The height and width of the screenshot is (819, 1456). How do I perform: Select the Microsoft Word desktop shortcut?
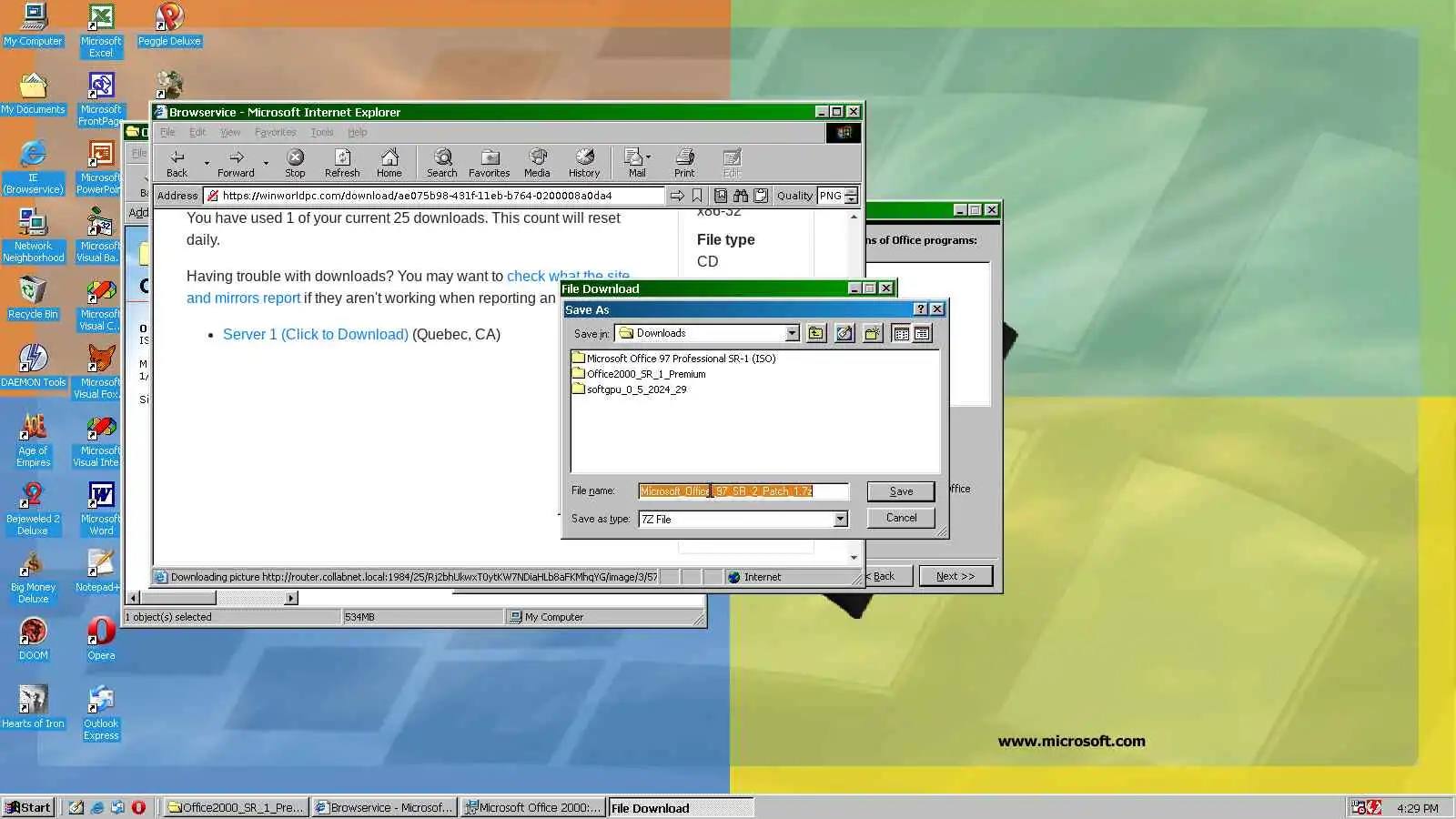[x=101, y=509]
